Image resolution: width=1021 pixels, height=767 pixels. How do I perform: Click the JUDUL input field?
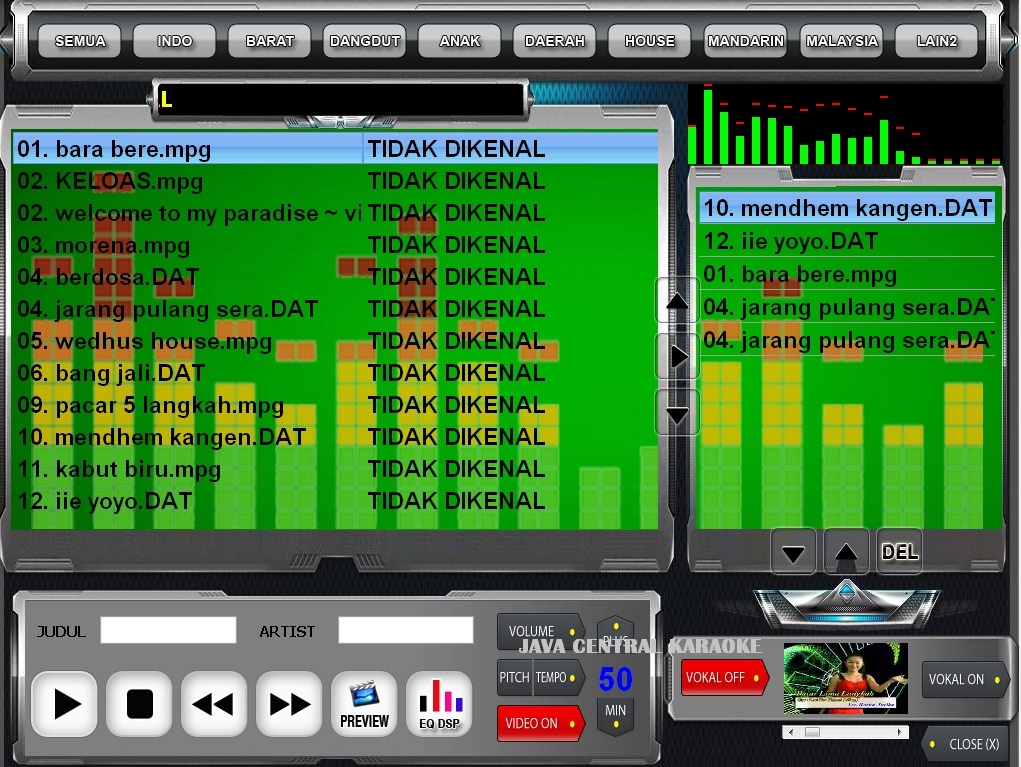(x=168, y=630)
